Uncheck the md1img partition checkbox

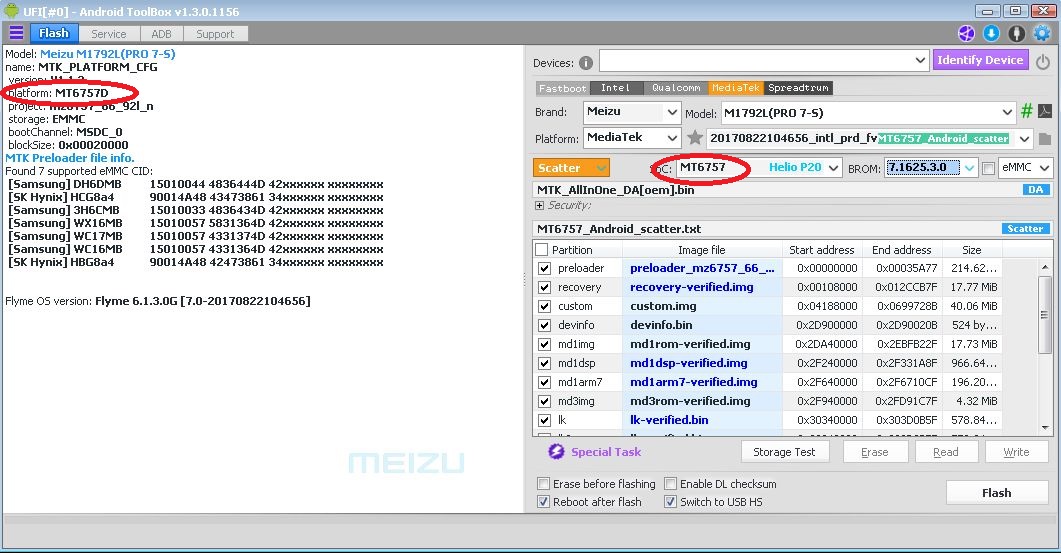tap(544, 344)
